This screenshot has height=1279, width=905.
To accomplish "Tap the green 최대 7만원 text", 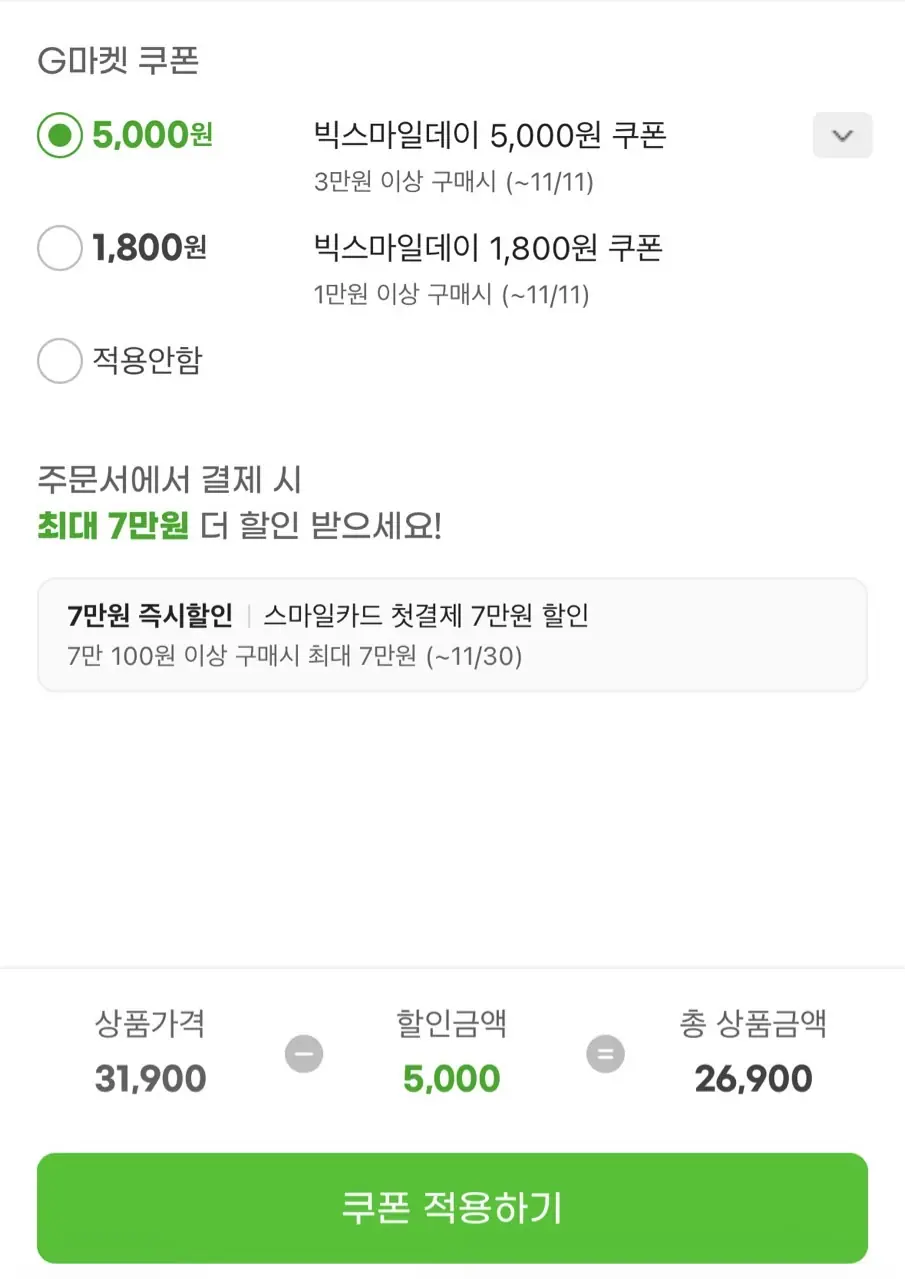I will [x=113, y=526].
